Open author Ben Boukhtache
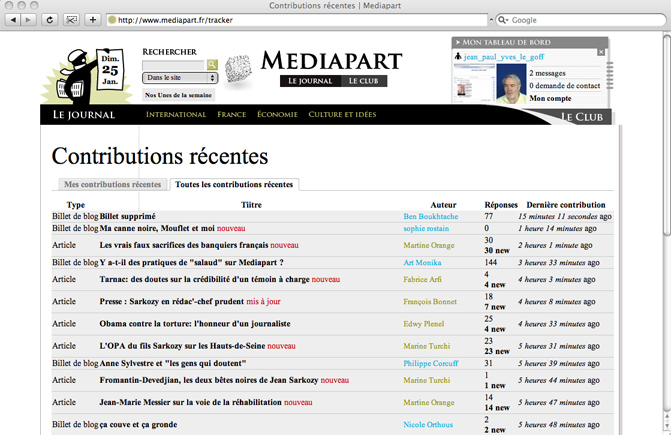671x435 pixels. coord(431,216)
